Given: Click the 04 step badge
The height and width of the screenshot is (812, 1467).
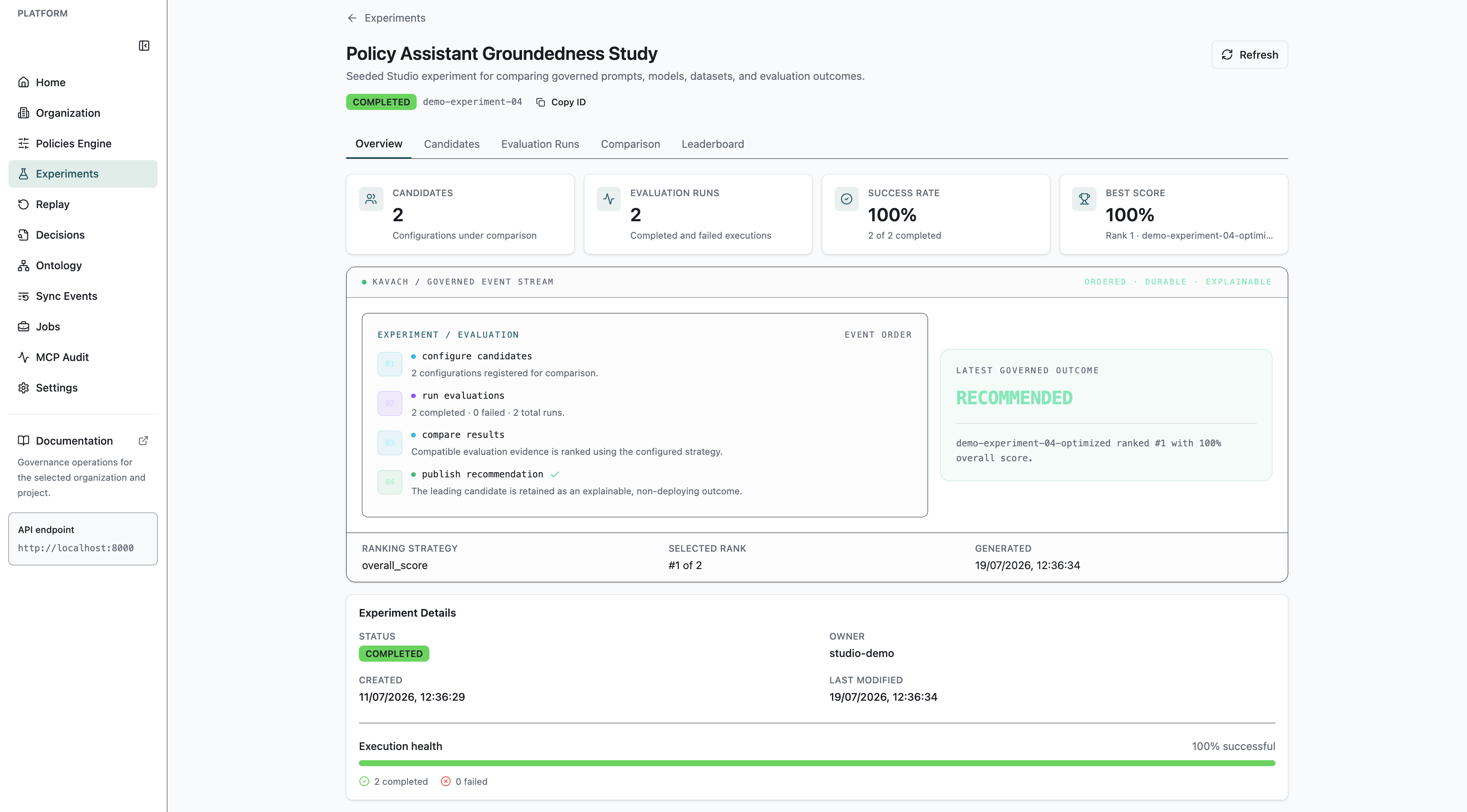Looking at the screenshot, I should click(x=389, y=482).
